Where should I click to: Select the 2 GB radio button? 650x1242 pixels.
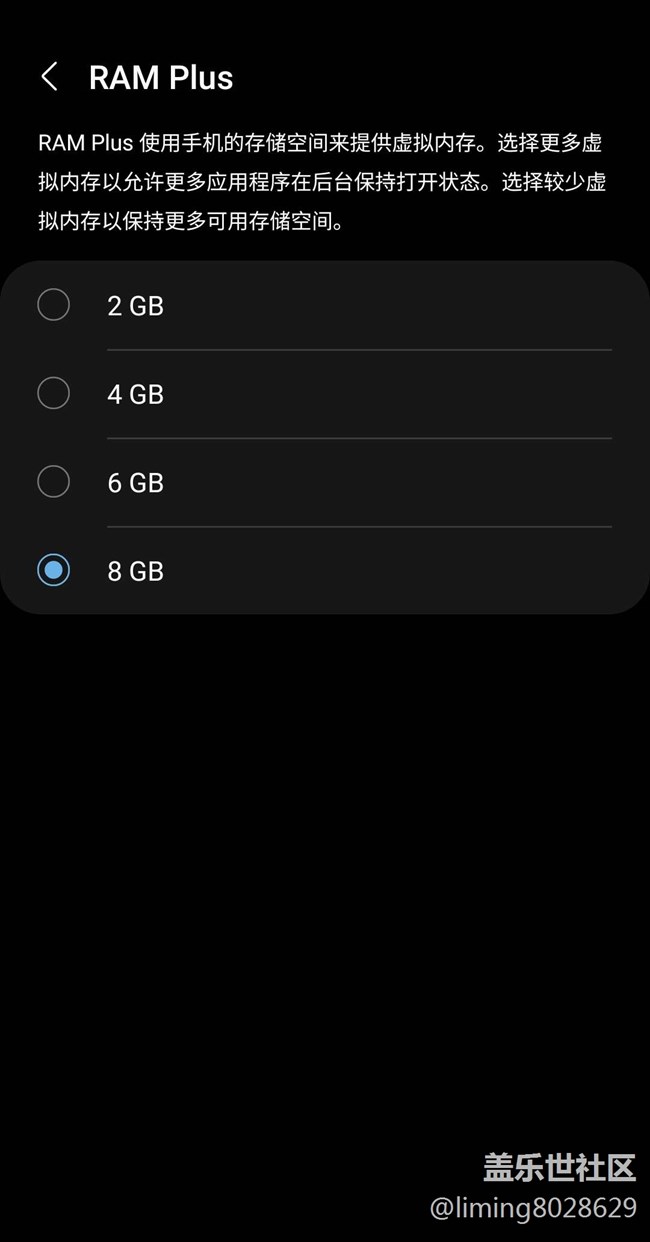53,305
